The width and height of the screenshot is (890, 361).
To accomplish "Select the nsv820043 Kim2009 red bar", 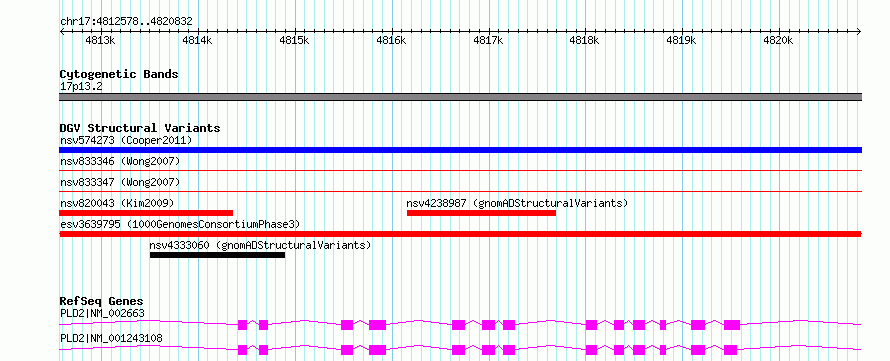I will 146,213.
